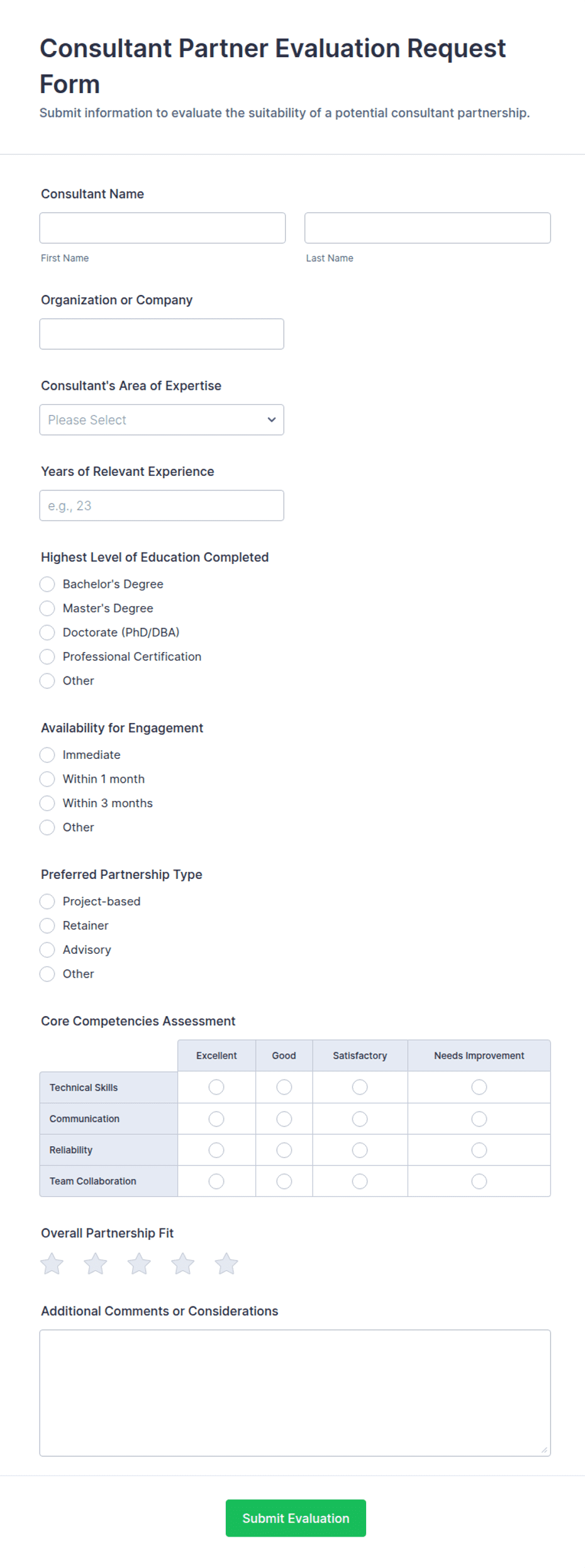The height and width of the screenshot is (1568, 585).
Task: Select Immediate availability option
Action: click(x=47, y=754)
